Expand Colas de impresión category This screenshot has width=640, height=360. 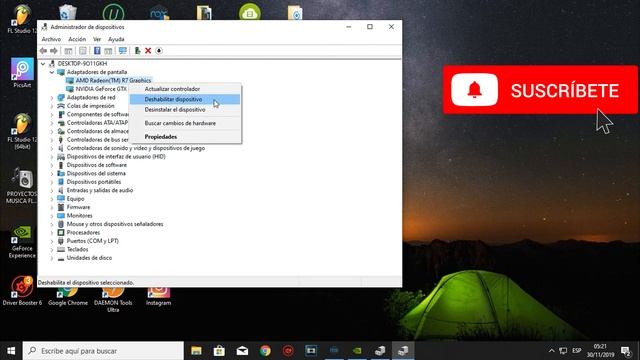point(52,106)
